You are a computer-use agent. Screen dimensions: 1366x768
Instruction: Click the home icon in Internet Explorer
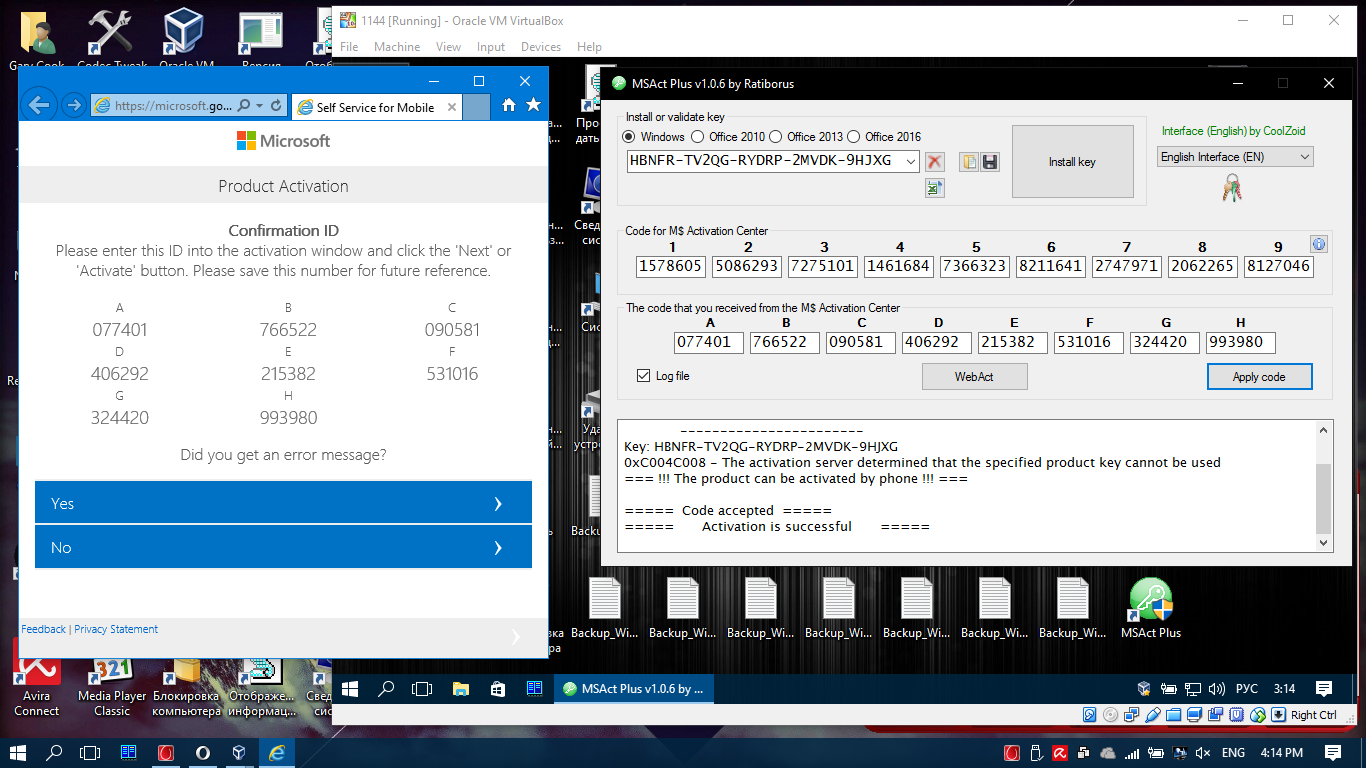(508, 105)
